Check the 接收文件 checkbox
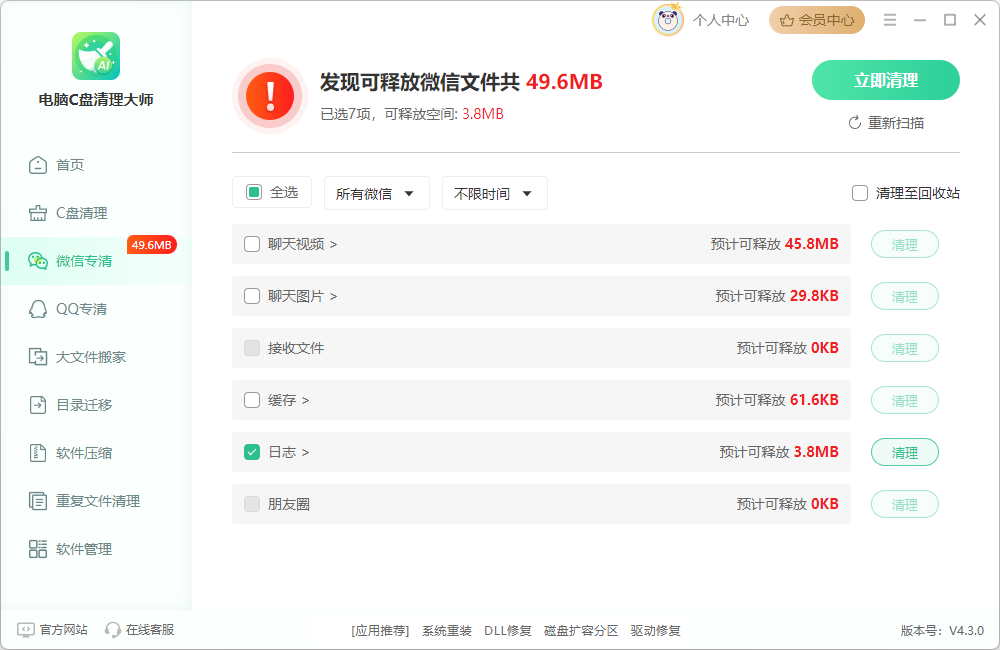The width and height of the screenshot is (1000, 650). [252, 348]
